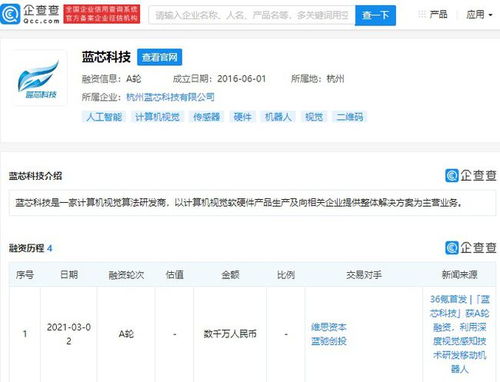Select the 人工智能 tag
The image size is (500, 382).
tap(104, 117)
